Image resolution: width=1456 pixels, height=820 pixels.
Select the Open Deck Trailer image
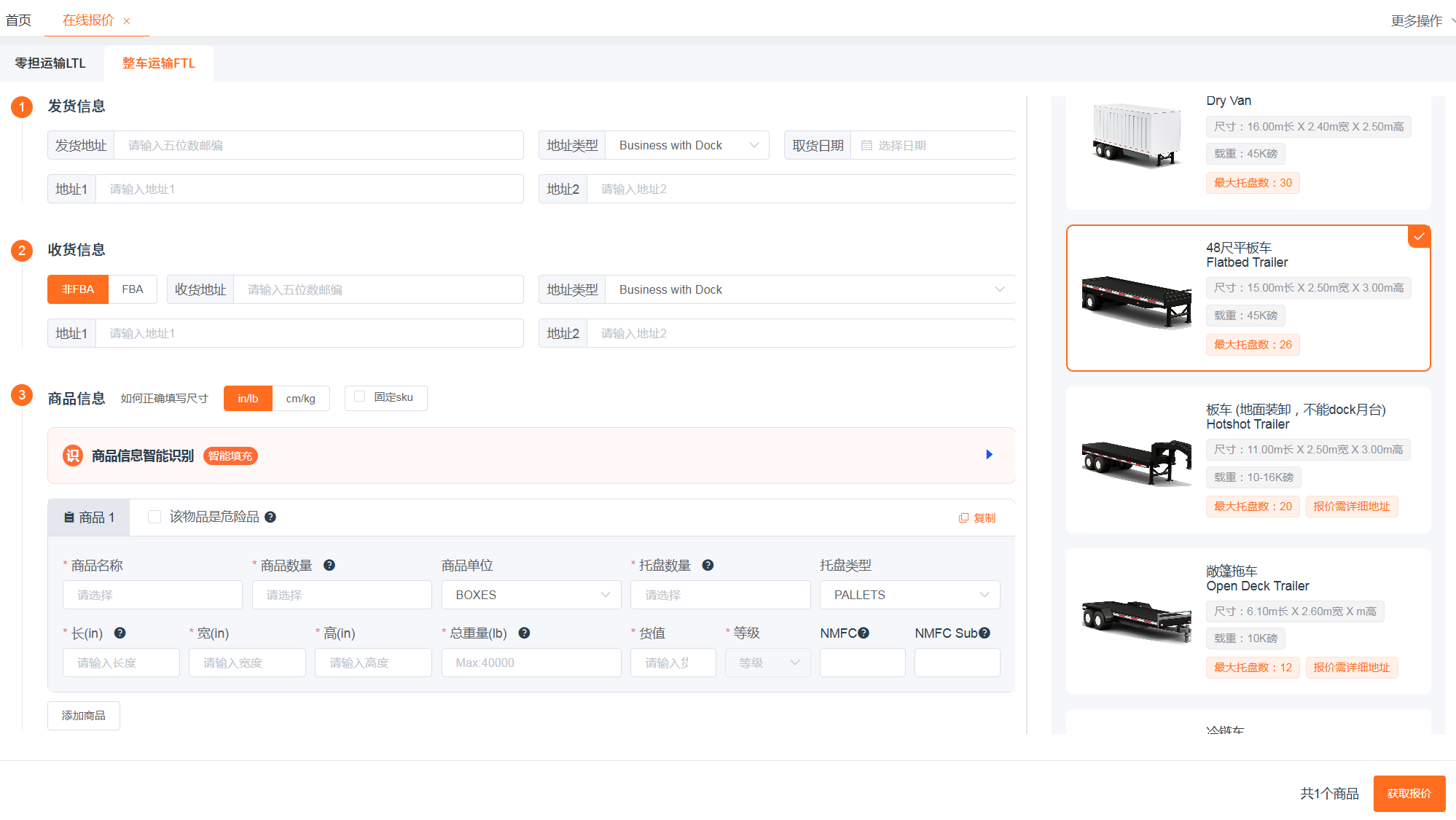pyautogui.click(x=1137, y=621)
